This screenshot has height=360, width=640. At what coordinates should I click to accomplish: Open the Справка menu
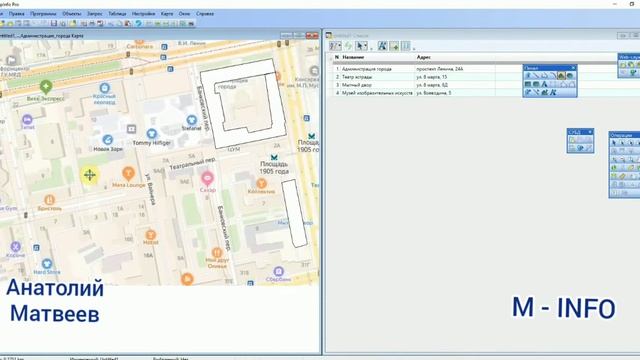(205, 13)
